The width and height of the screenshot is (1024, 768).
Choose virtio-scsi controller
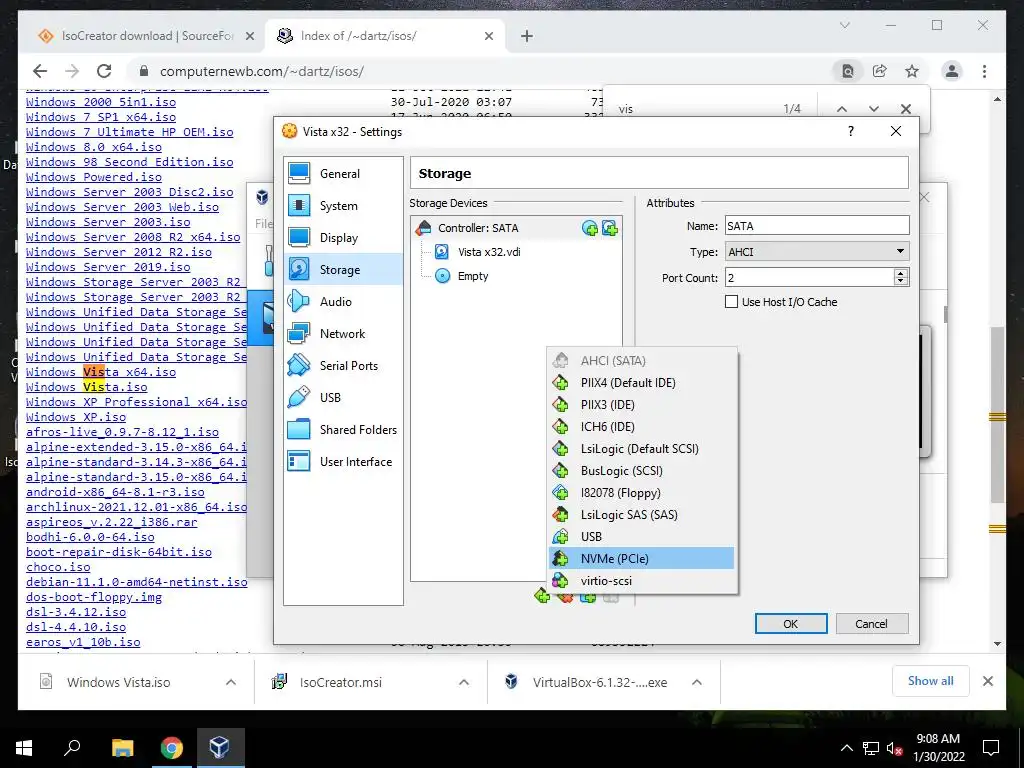point(641,581)
